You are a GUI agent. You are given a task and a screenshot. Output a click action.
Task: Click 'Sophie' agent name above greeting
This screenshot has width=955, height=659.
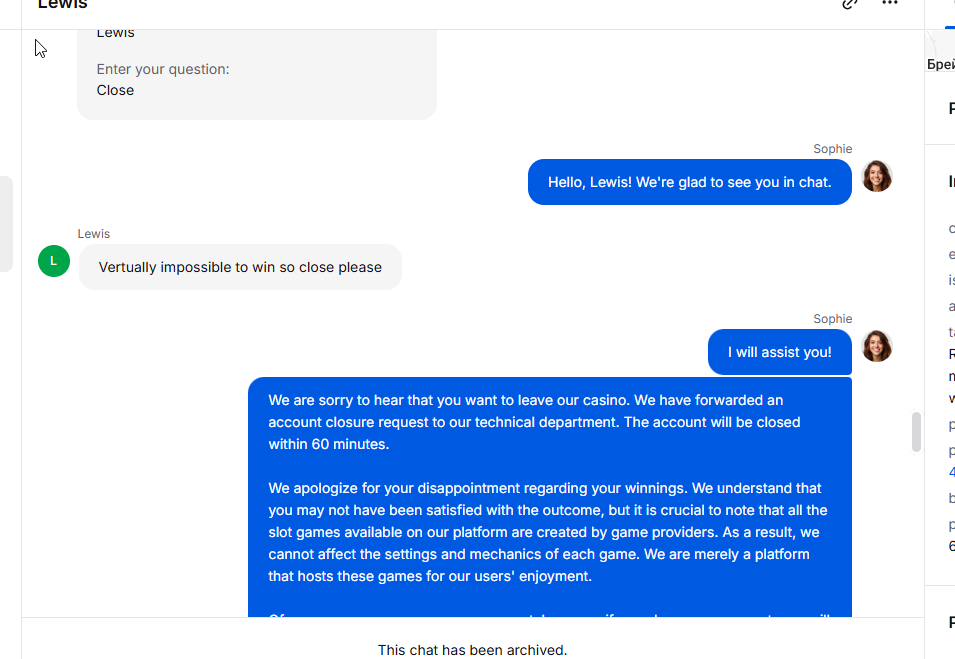click(832, 149)
